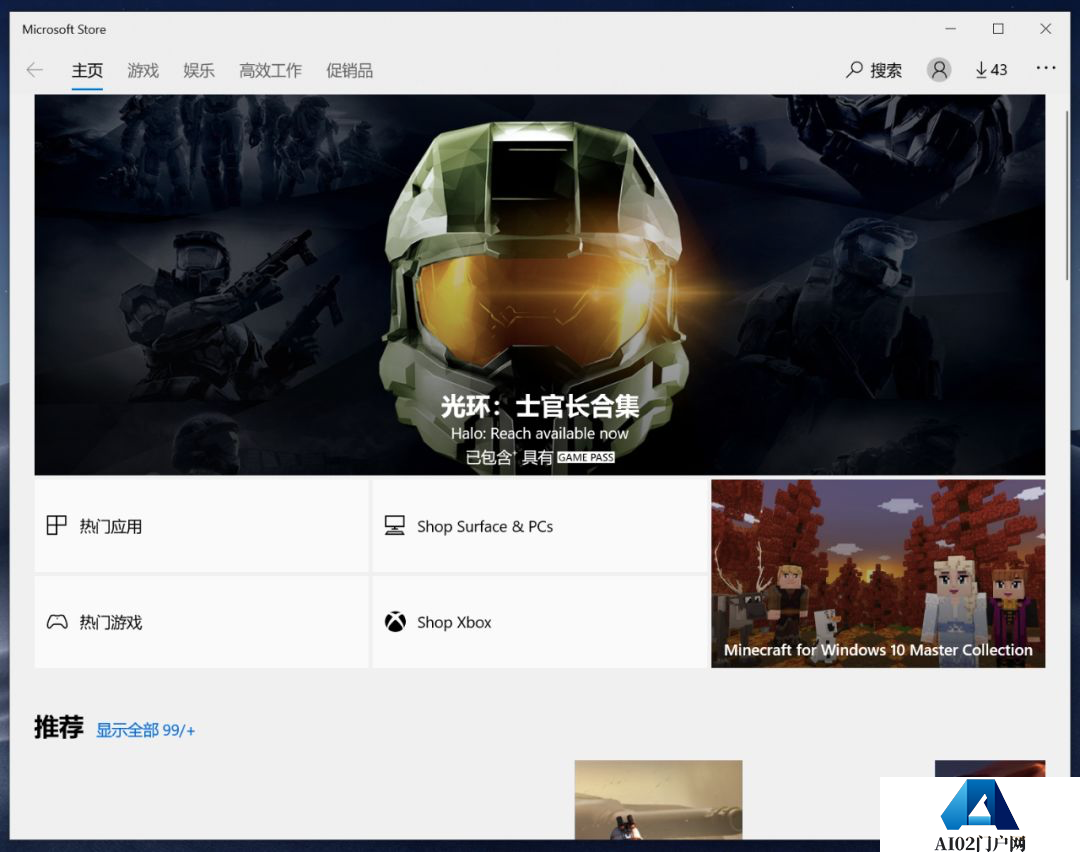Select the 高效工作 tab
This screenshot has height=852, width=1080.
tap(271, 70)
